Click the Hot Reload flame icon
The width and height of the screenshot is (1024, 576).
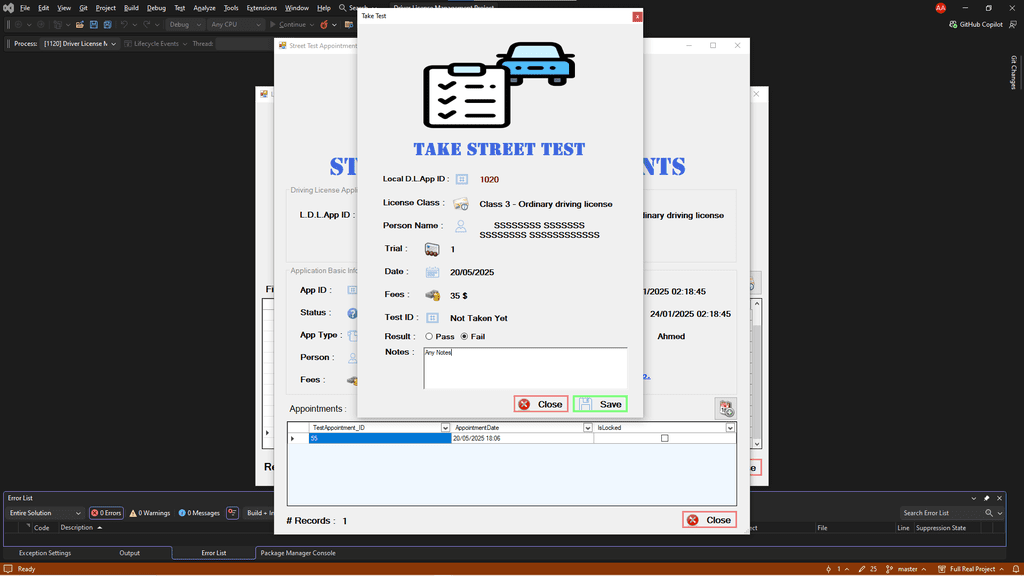[324, 25]
